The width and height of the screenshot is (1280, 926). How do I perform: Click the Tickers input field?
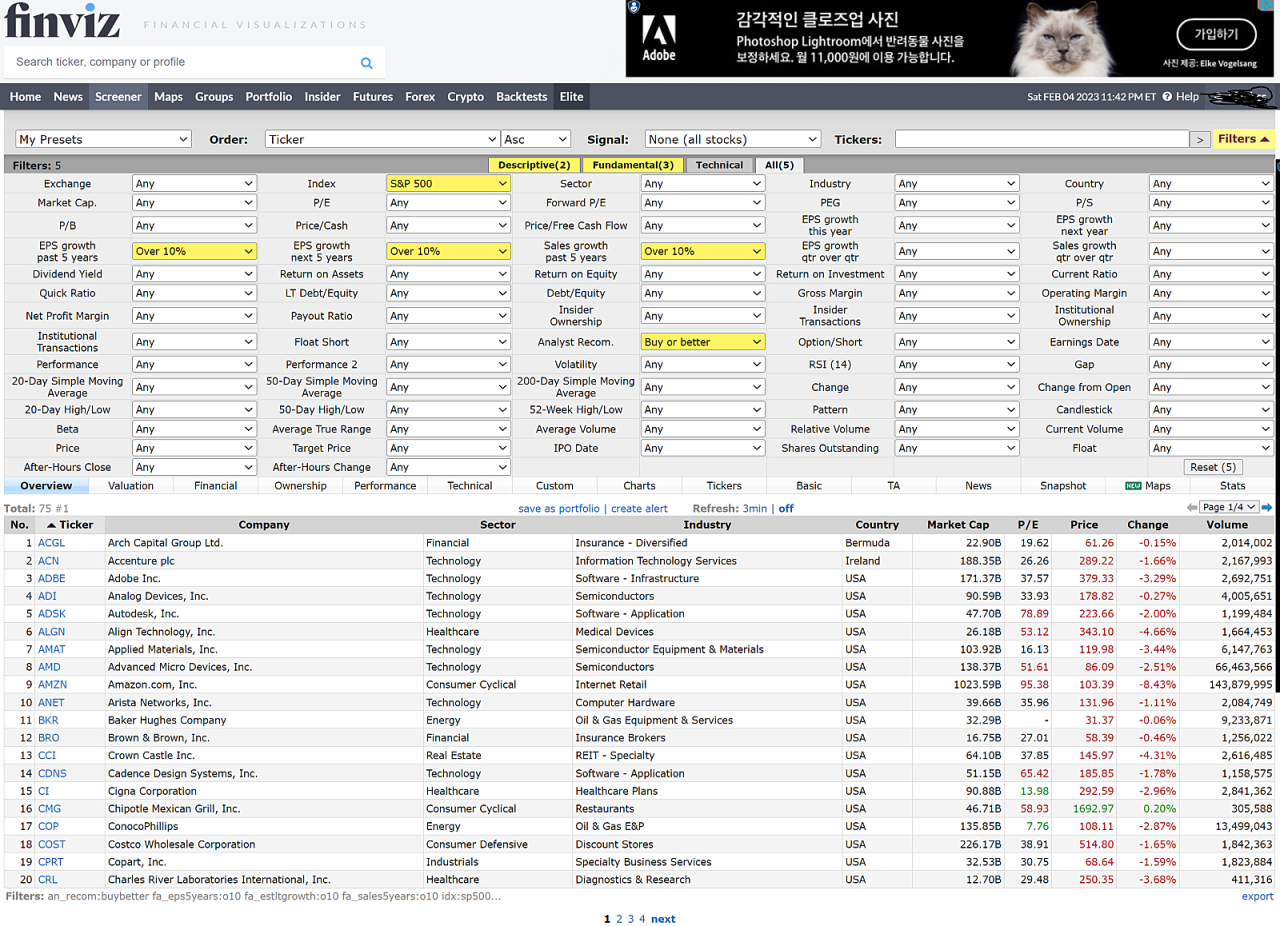(x=1041, y=140)
